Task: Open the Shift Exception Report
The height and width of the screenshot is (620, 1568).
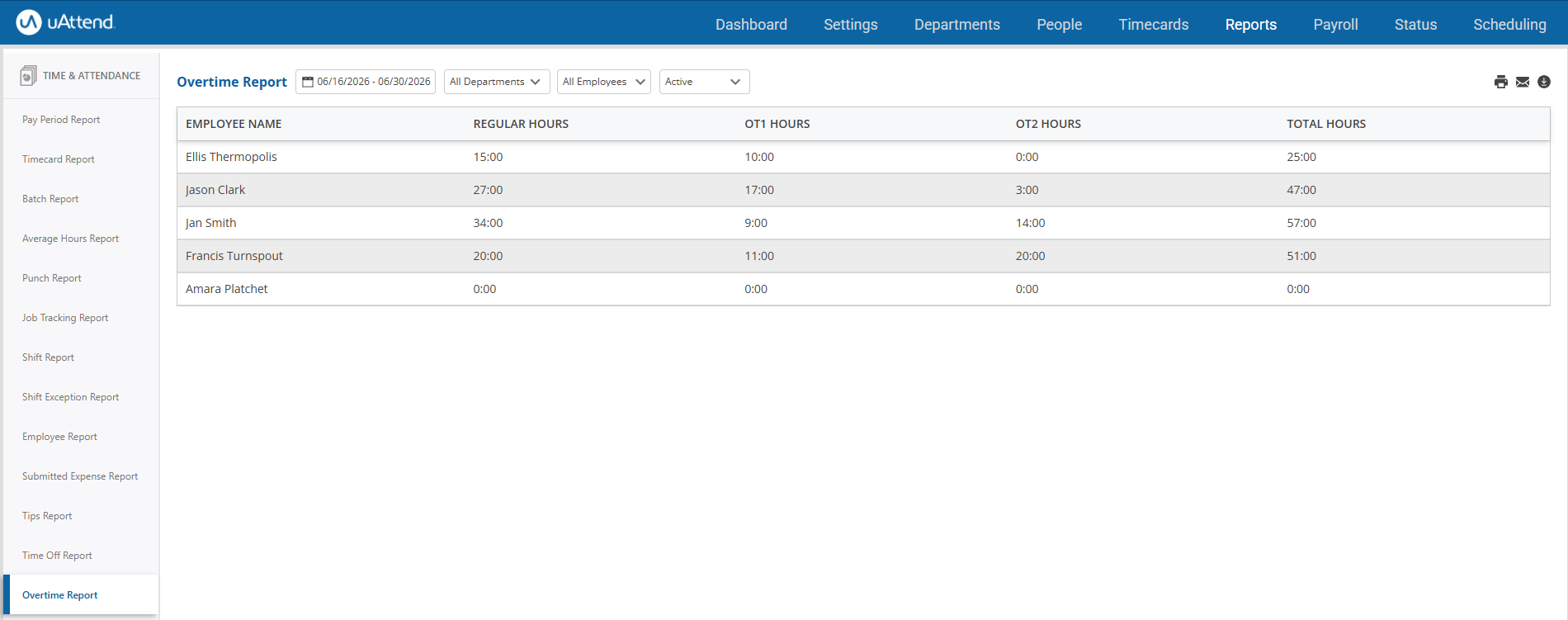Action: point(70,397)
